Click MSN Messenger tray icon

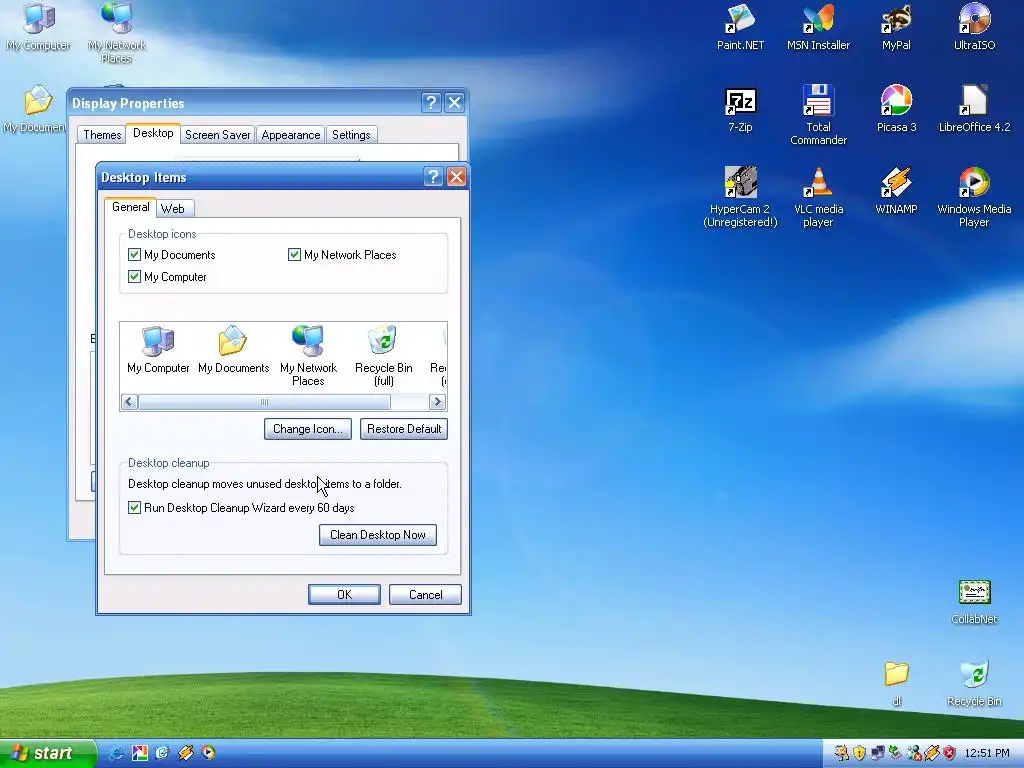tap(914, 753)
